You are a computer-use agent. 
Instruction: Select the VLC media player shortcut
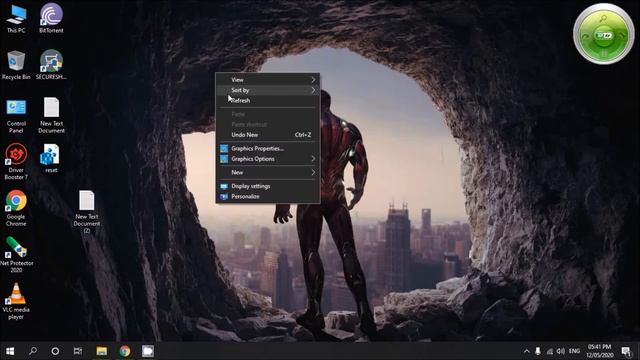point(16,301)
